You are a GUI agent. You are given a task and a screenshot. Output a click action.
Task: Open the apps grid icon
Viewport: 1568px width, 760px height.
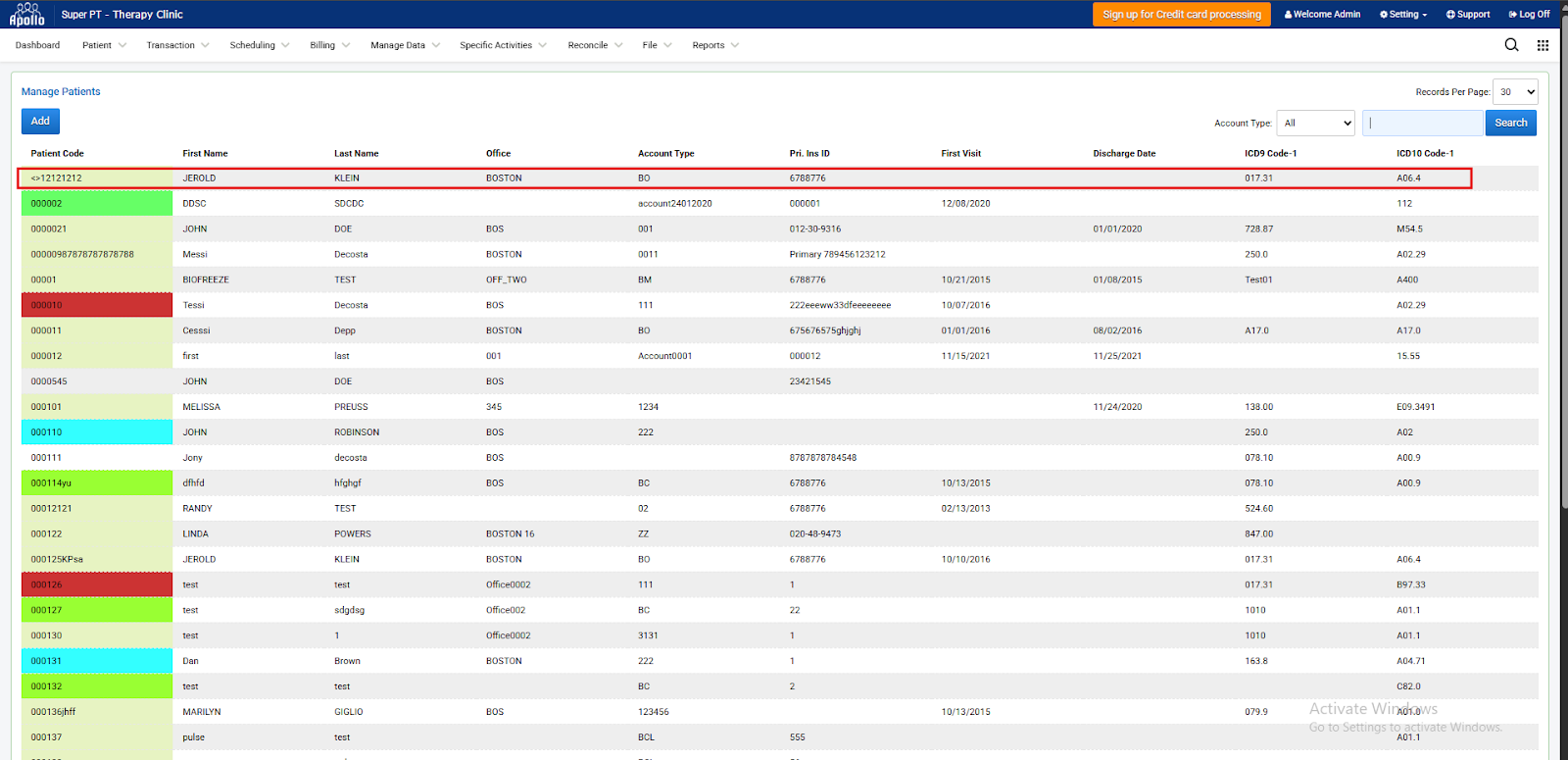(x=1543, y=45)
